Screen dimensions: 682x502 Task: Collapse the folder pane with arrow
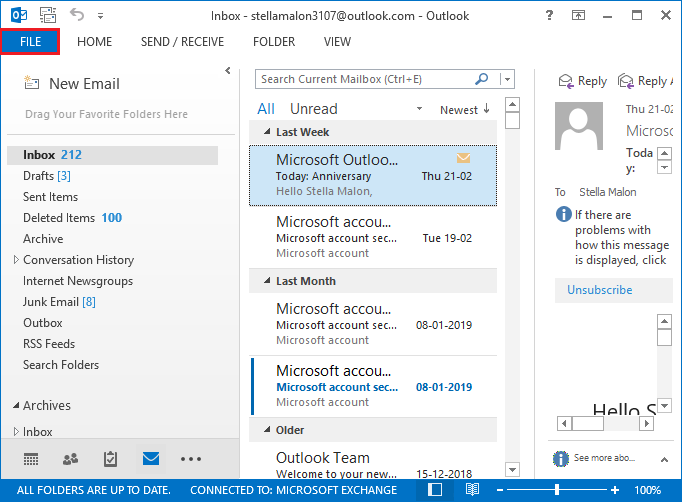[x=227, y=70]
